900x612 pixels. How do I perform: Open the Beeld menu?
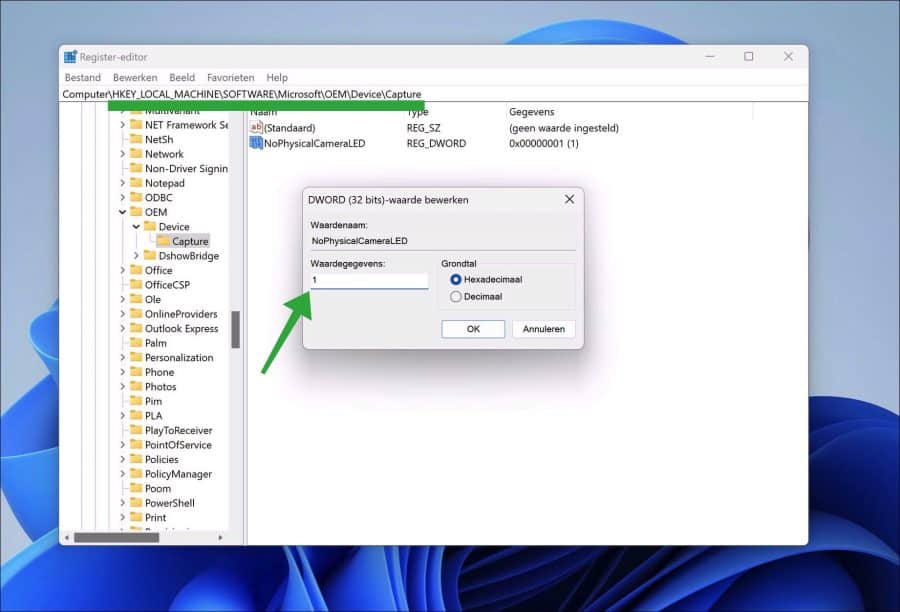pos(182,78)
